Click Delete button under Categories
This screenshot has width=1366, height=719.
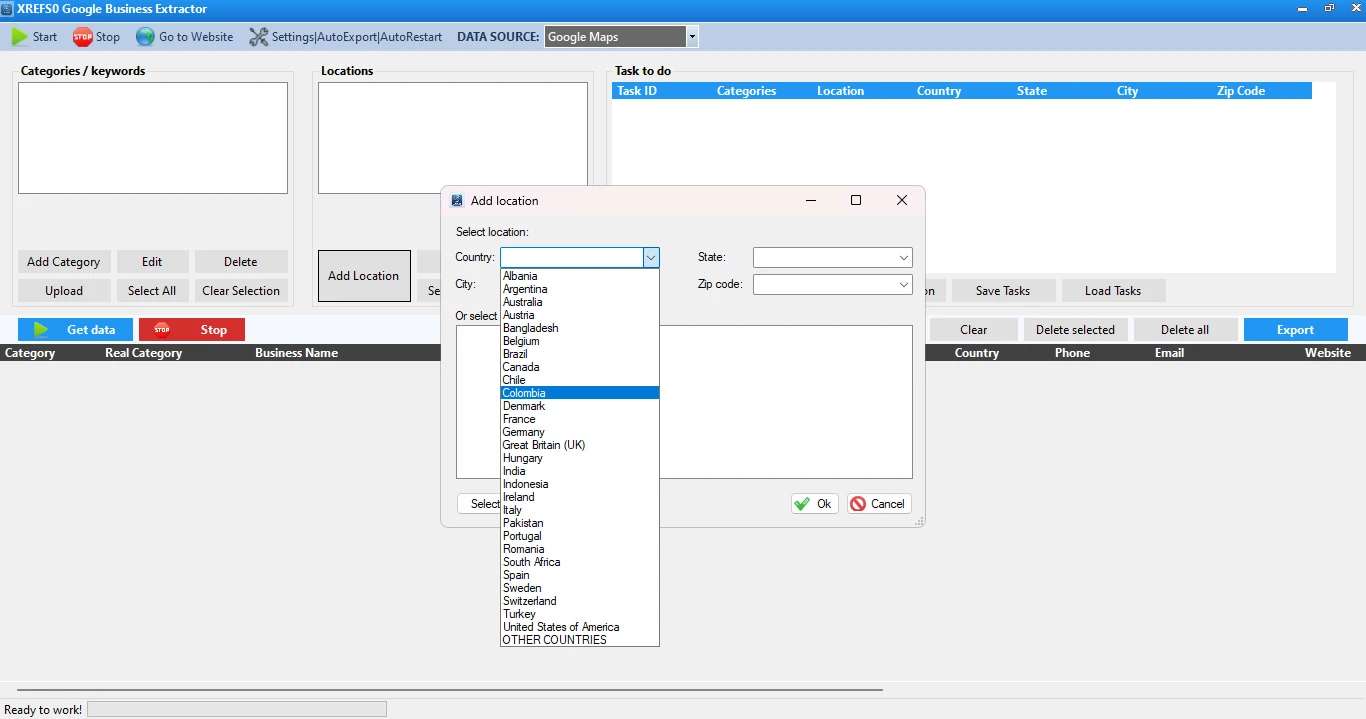pyautogui.click(x=241, y=262)
